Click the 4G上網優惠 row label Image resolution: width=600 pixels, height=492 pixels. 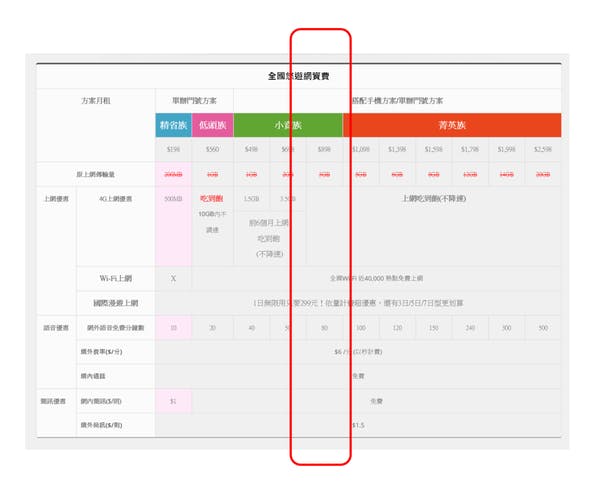pyautogui.click(x=116, y=199)
